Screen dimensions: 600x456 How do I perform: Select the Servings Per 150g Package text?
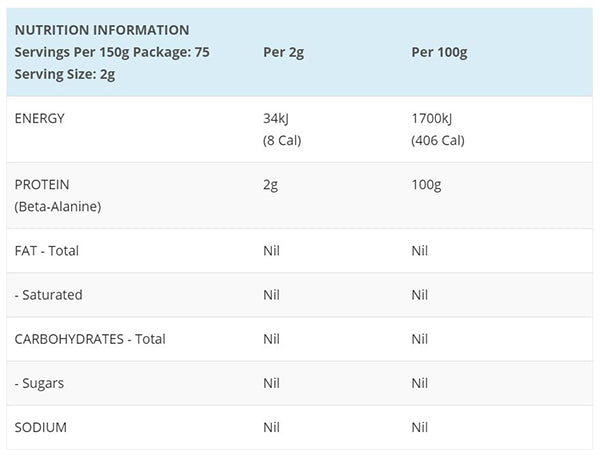coord(112,52)
